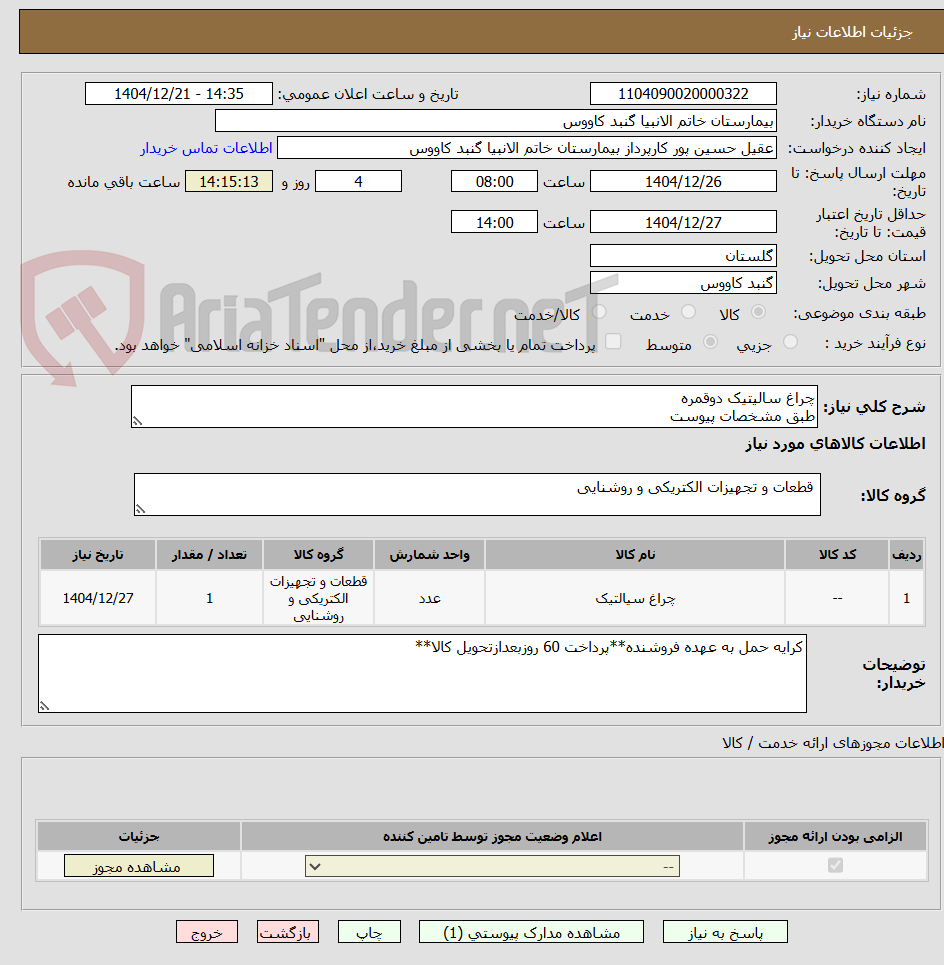The width and height of the screenshot is (944, 965).
Task: Open the اعلام وضعیت مجوز dropdown
Action: point(492,866)
